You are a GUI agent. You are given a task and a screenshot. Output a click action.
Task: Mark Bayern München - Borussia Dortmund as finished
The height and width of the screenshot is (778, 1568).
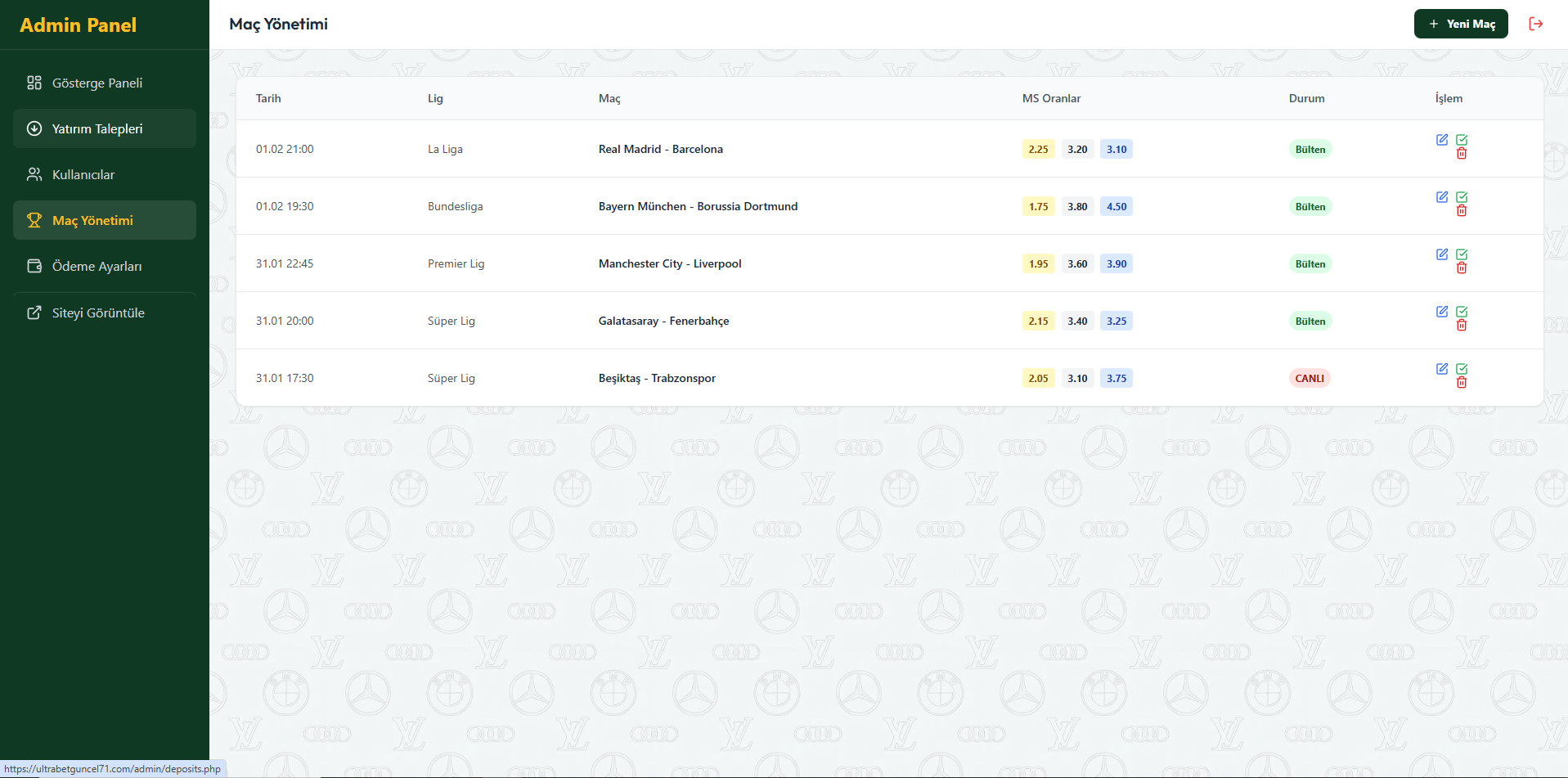point(1462,196)
